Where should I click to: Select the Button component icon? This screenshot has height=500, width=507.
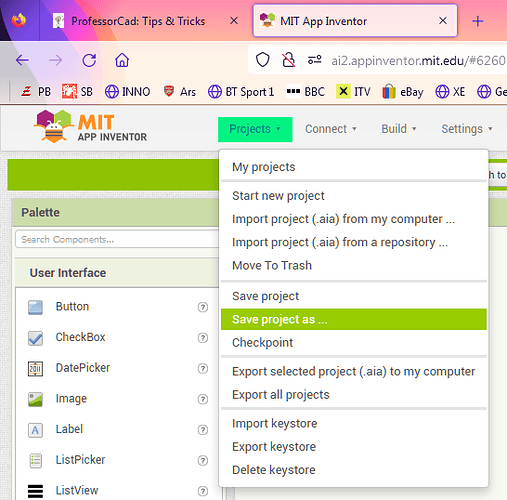click(x=35, y=307)
